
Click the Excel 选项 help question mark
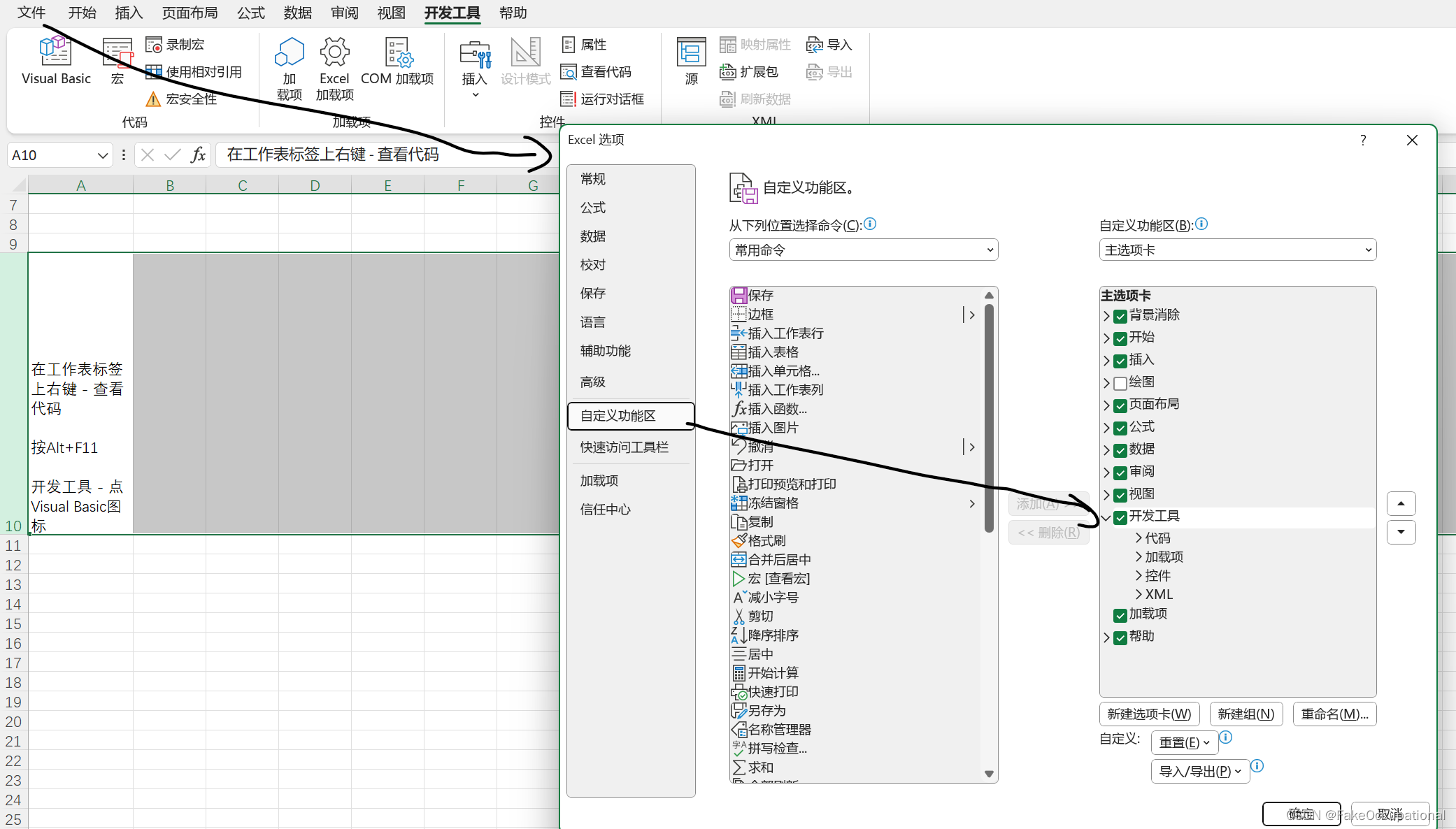(1363, 140)
